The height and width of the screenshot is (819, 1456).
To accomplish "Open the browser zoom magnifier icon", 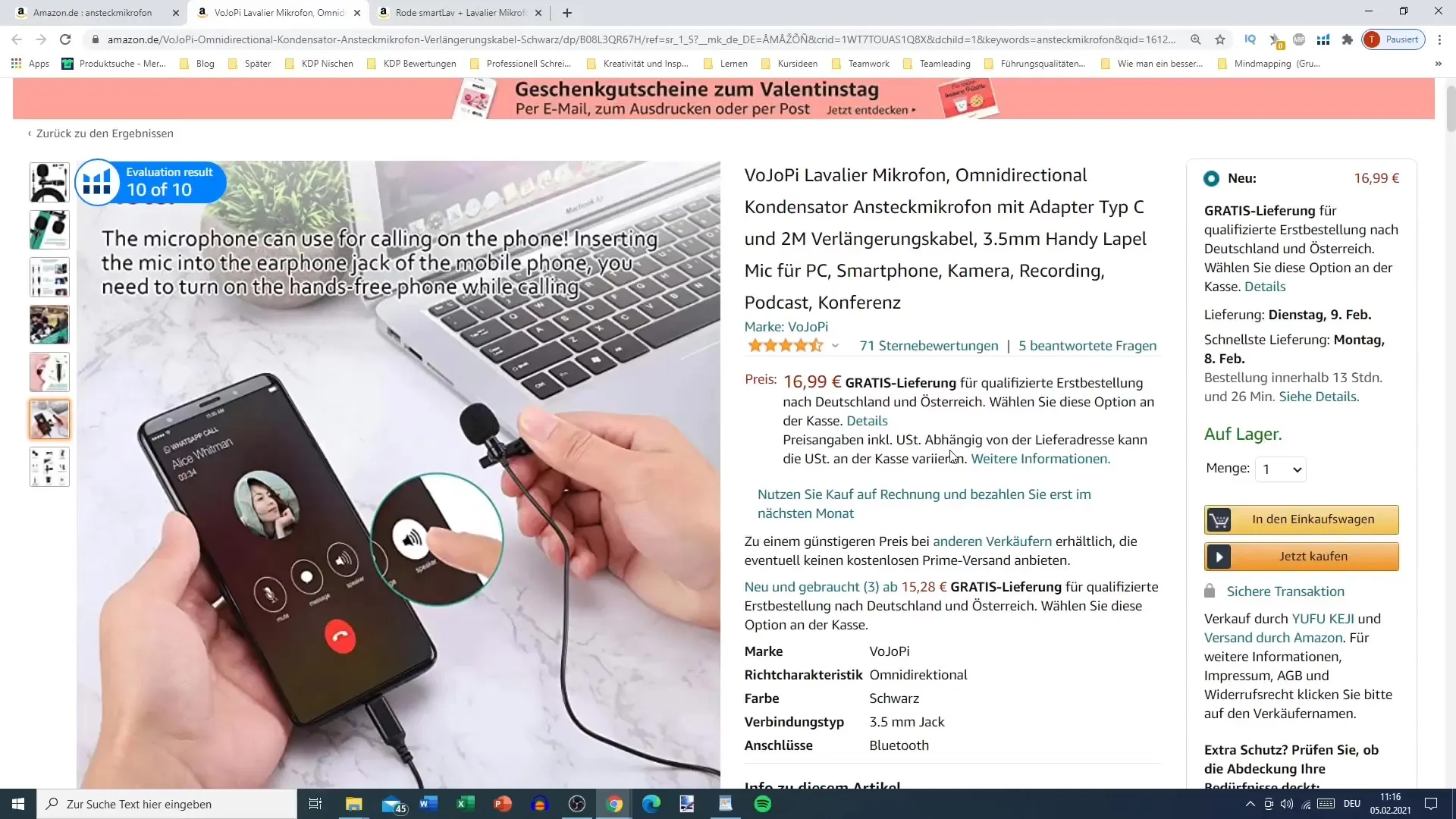I will coord(1196,39).
